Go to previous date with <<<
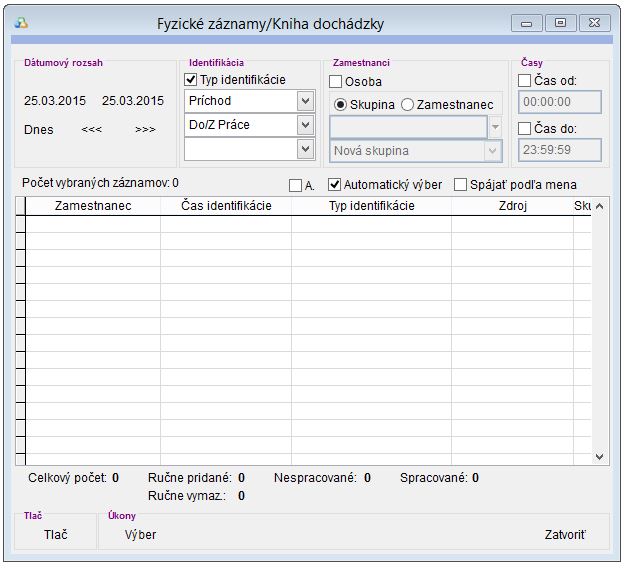Viewport: 625px width, 568px height. 91,130
